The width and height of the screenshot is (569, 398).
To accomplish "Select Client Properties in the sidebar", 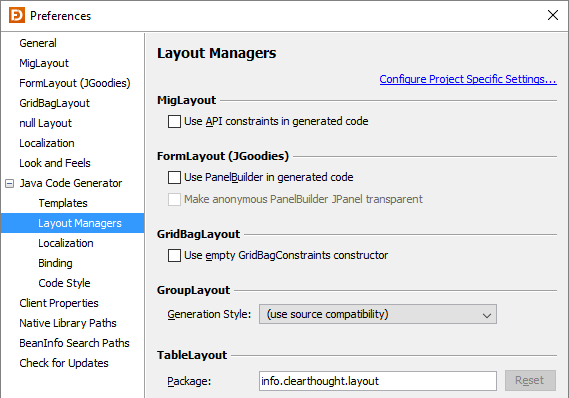I will pyautogui.click(x=59, y=303).
